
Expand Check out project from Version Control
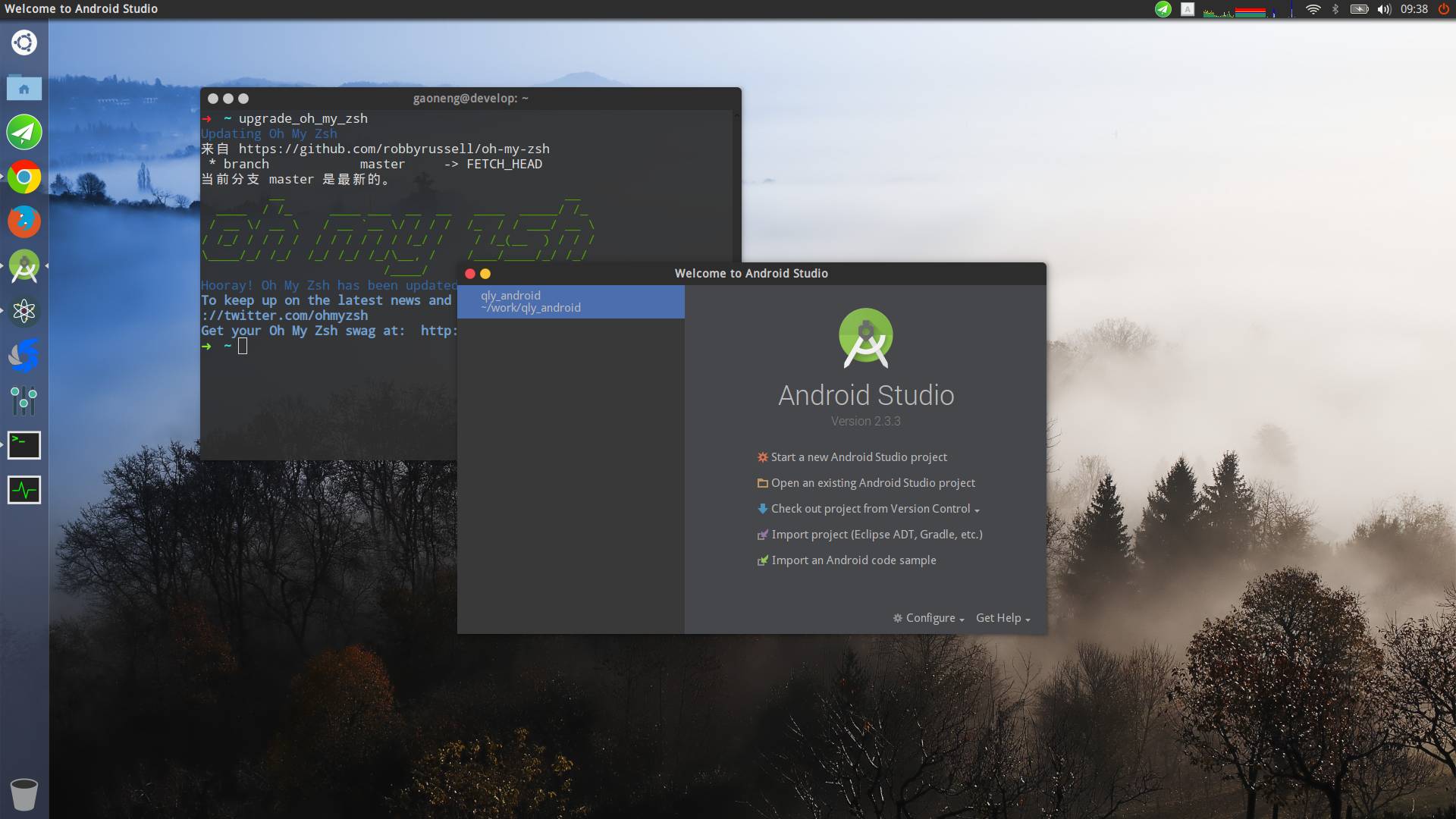(x=977, y=509)
